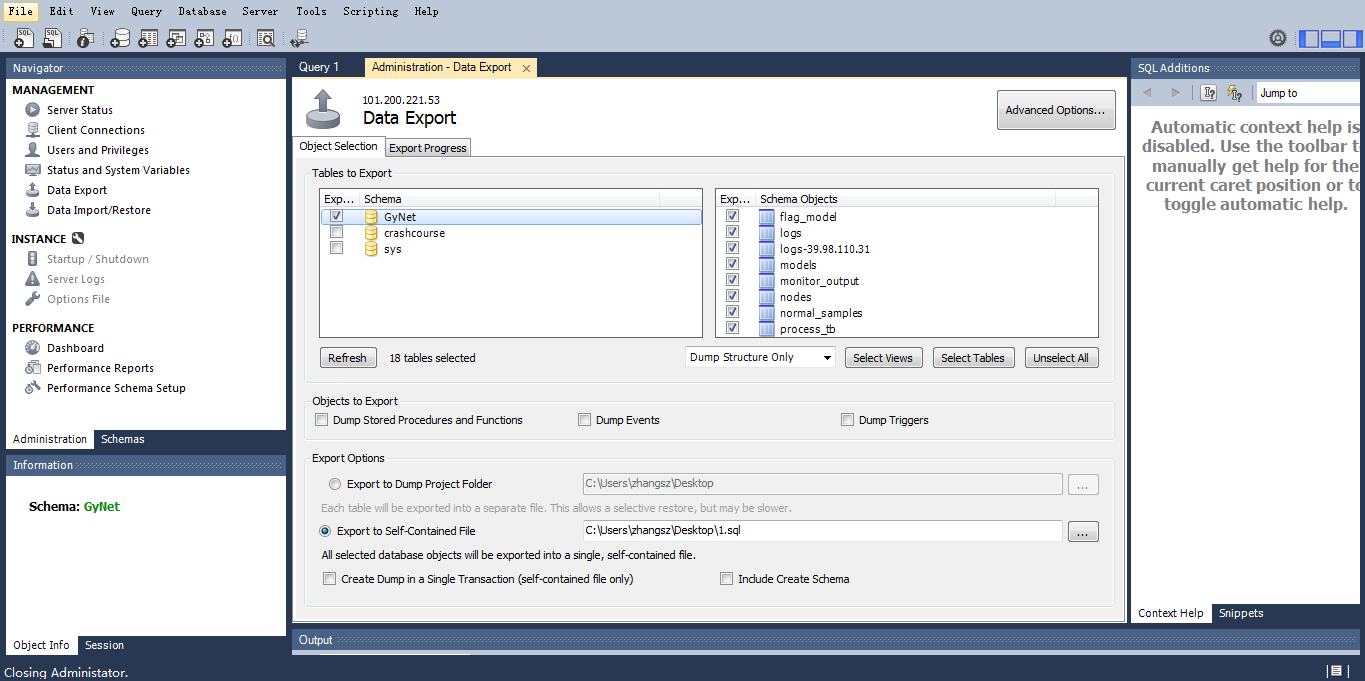Check the crashcourse schema export box
Screen dimensions: 1365x681
click(x=337, y=233)
